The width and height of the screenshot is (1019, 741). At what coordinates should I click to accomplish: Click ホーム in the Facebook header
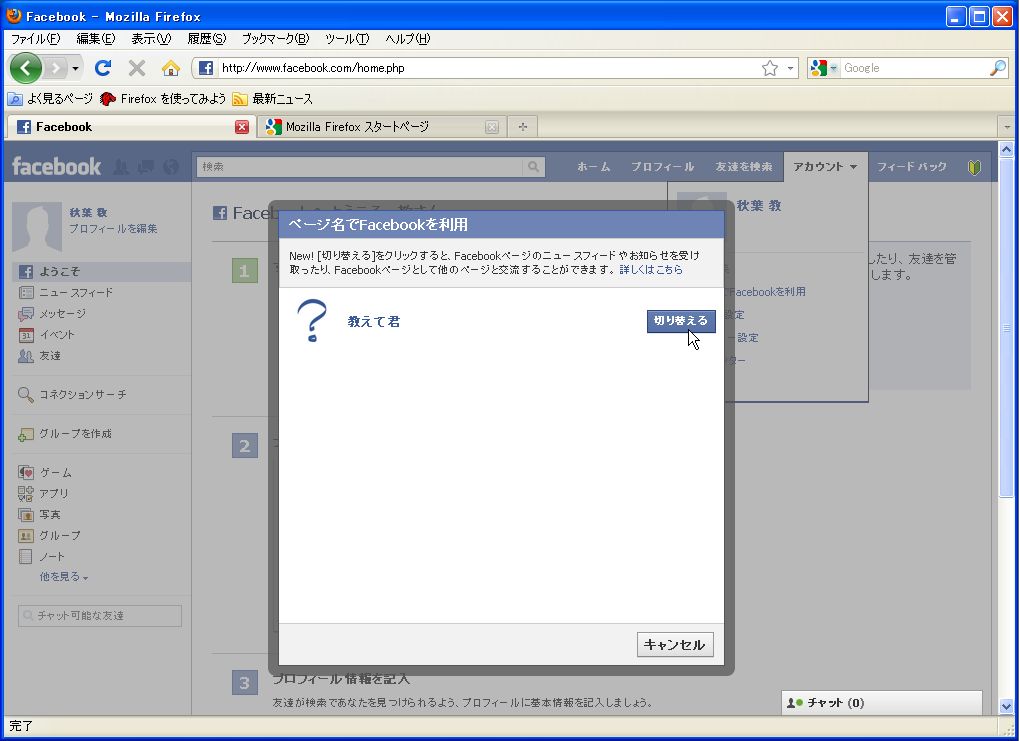(593, 166)
